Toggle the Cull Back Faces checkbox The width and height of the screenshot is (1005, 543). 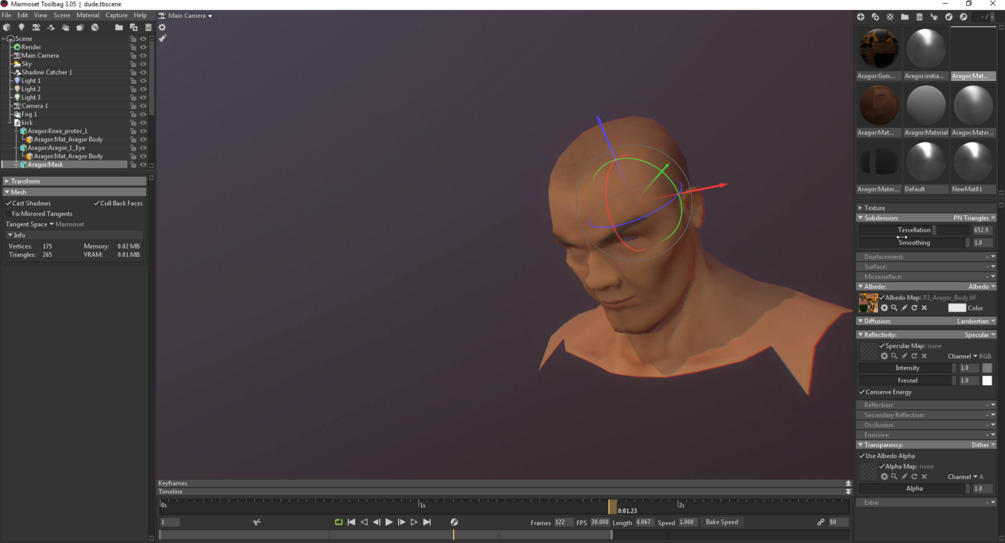[97, 203]
